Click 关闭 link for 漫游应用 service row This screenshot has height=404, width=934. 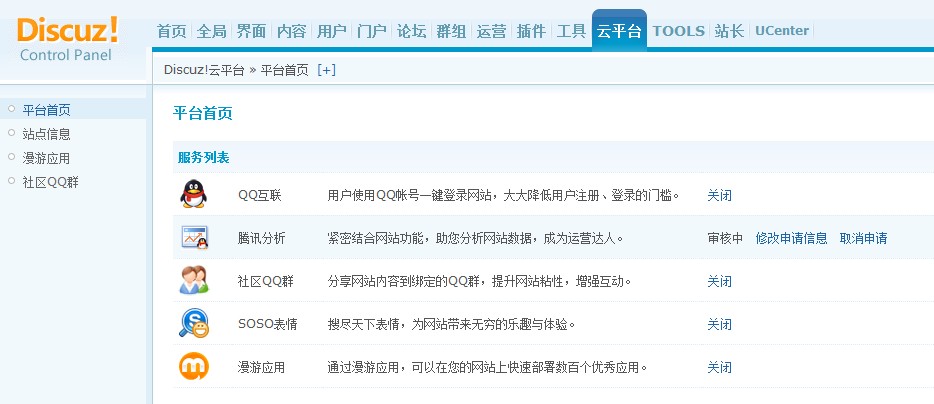pos(720,367)
